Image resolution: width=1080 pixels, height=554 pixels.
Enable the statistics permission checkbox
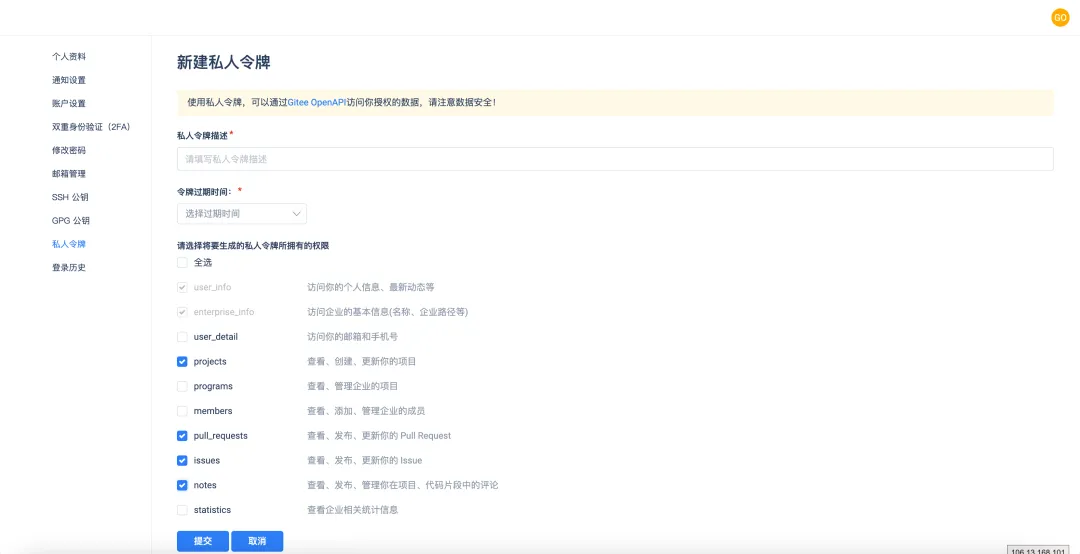click(x=182, y=510)
